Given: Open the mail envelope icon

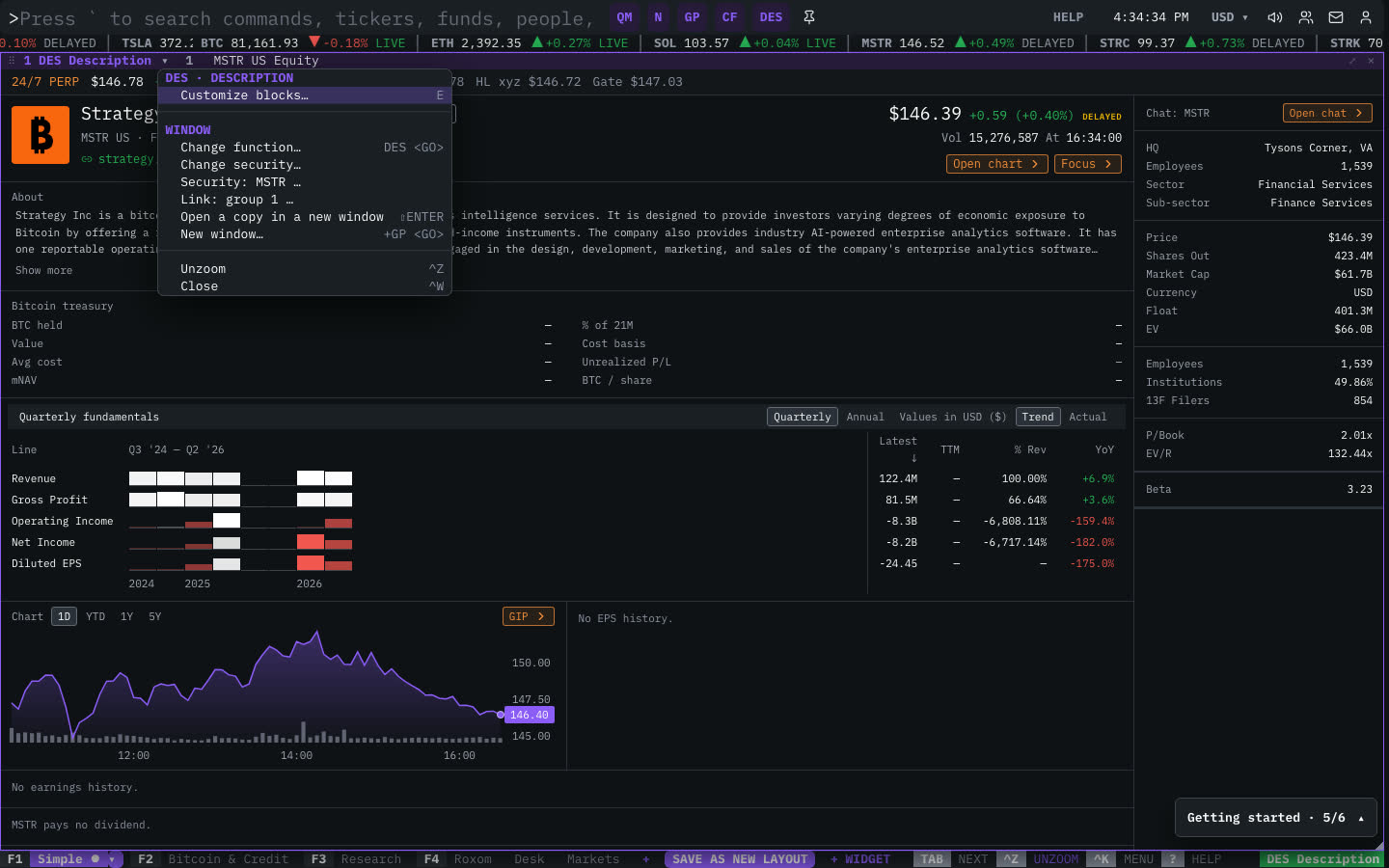Looking at the screenshot, I should point(1336,17).
